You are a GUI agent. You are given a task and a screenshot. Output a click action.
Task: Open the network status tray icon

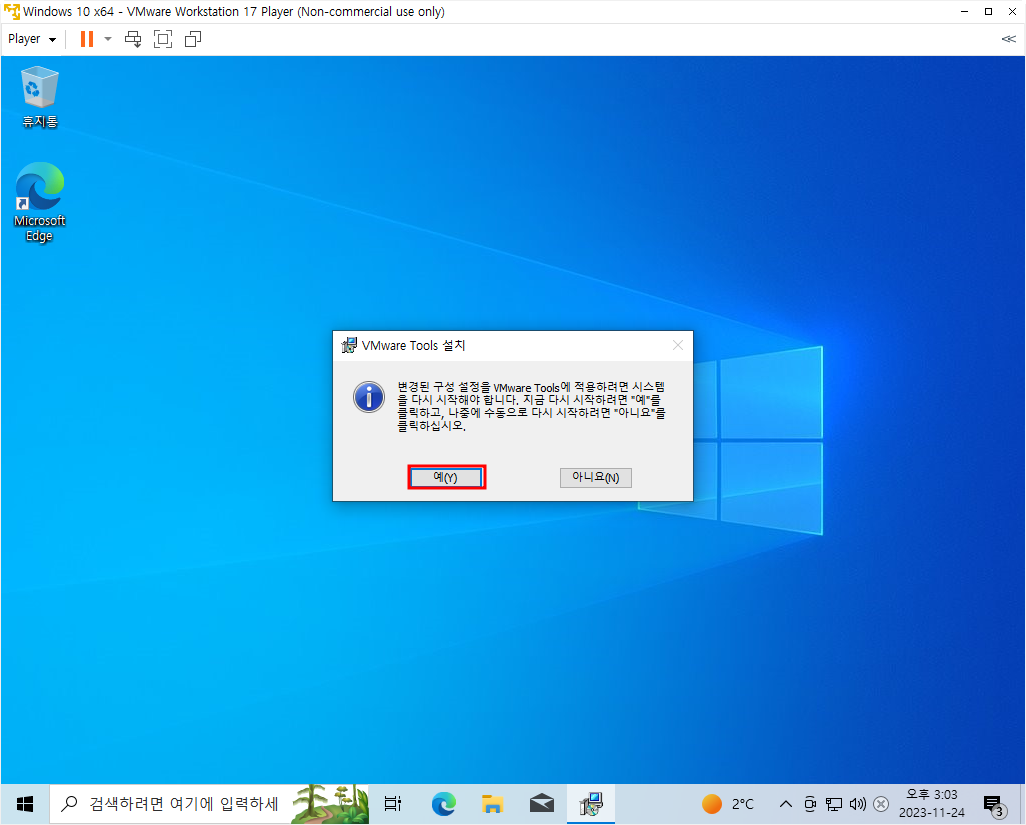(834, 804)
